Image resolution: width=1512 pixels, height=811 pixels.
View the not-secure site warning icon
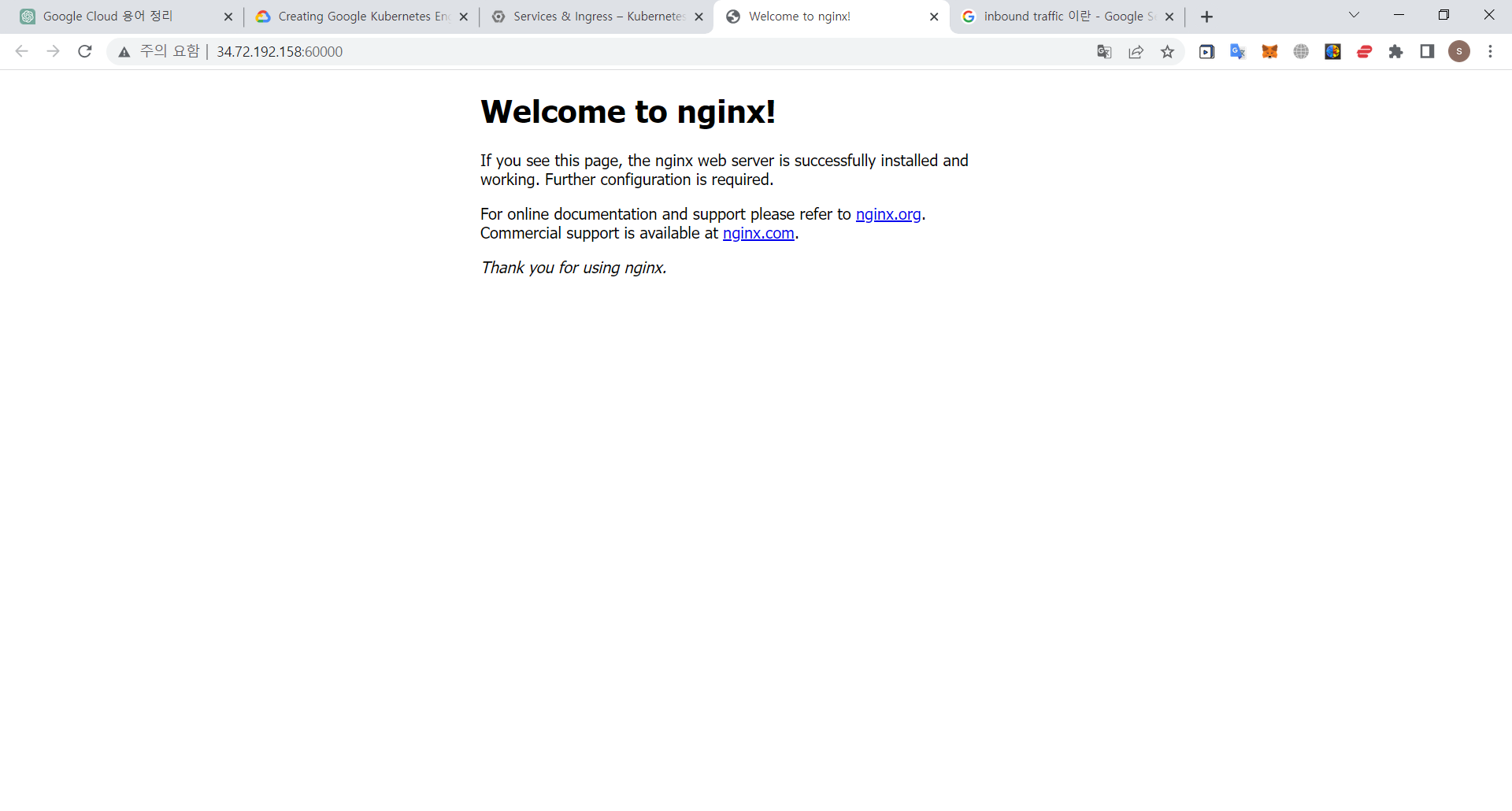[124, 52]
